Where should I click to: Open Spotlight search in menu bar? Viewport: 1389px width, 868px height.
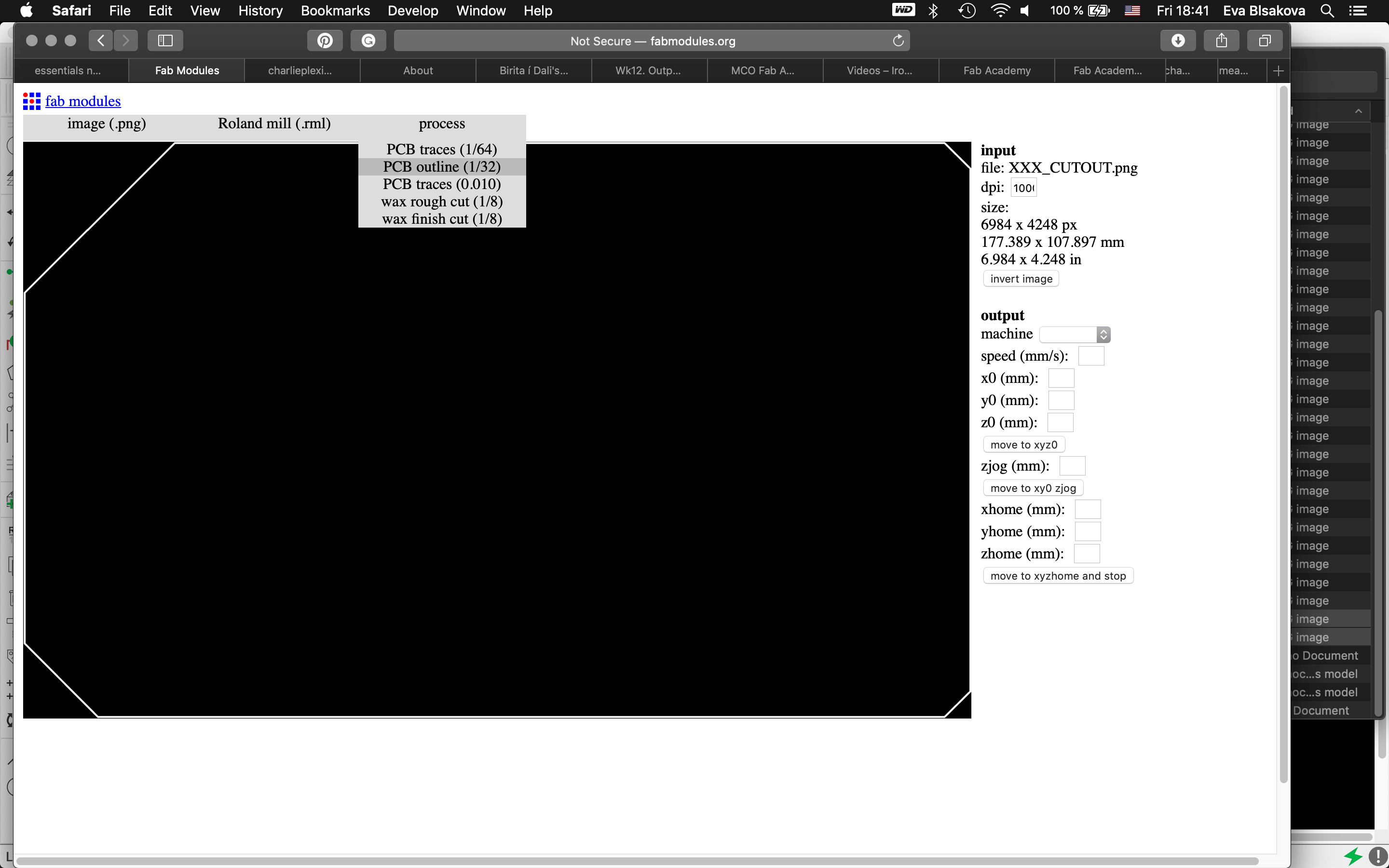pos(1327,11)
